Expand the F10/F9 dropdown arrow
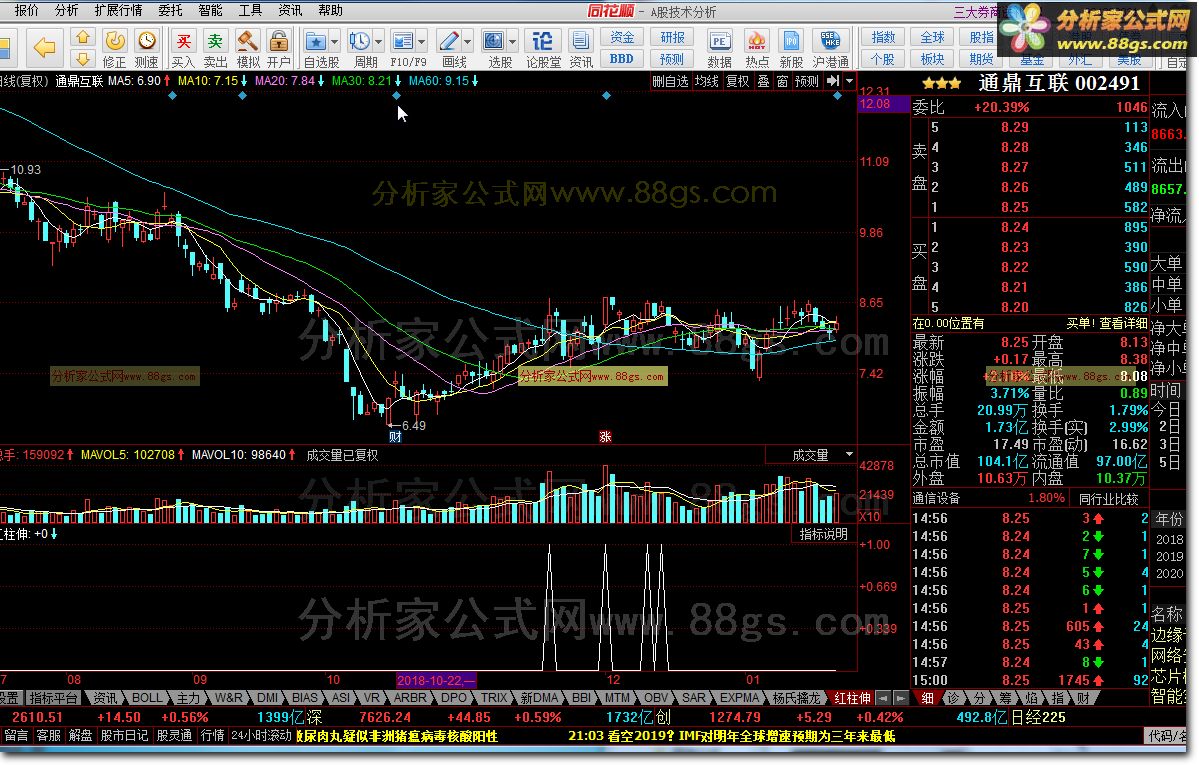The width and height of the screenshot is (1199, 765). point(421,42)
